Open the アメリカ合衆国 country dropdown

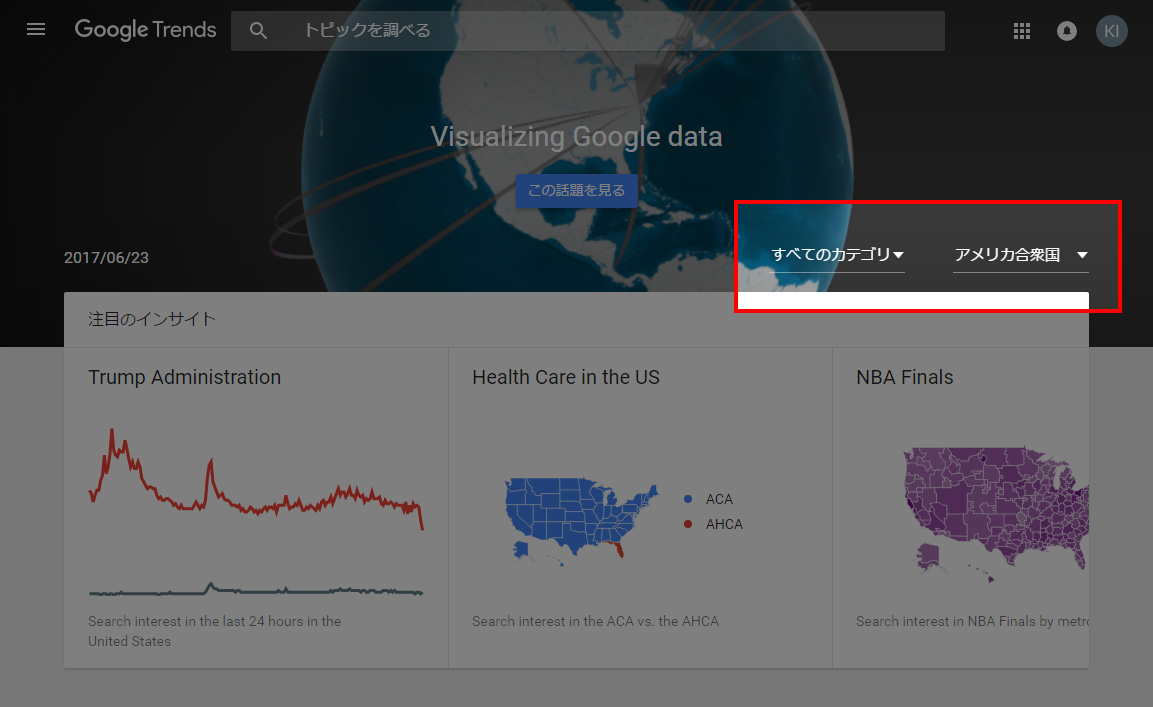coord(1005,255)
